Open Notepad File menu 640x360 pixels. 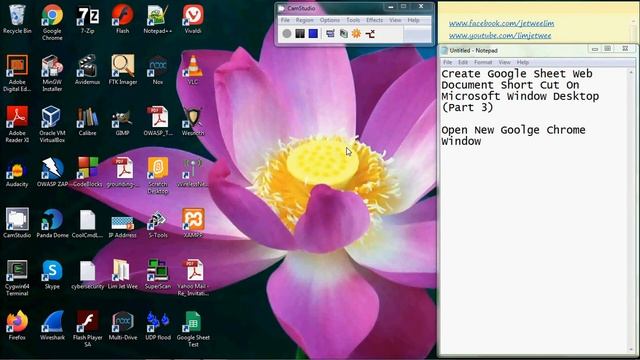pos(447,62)
